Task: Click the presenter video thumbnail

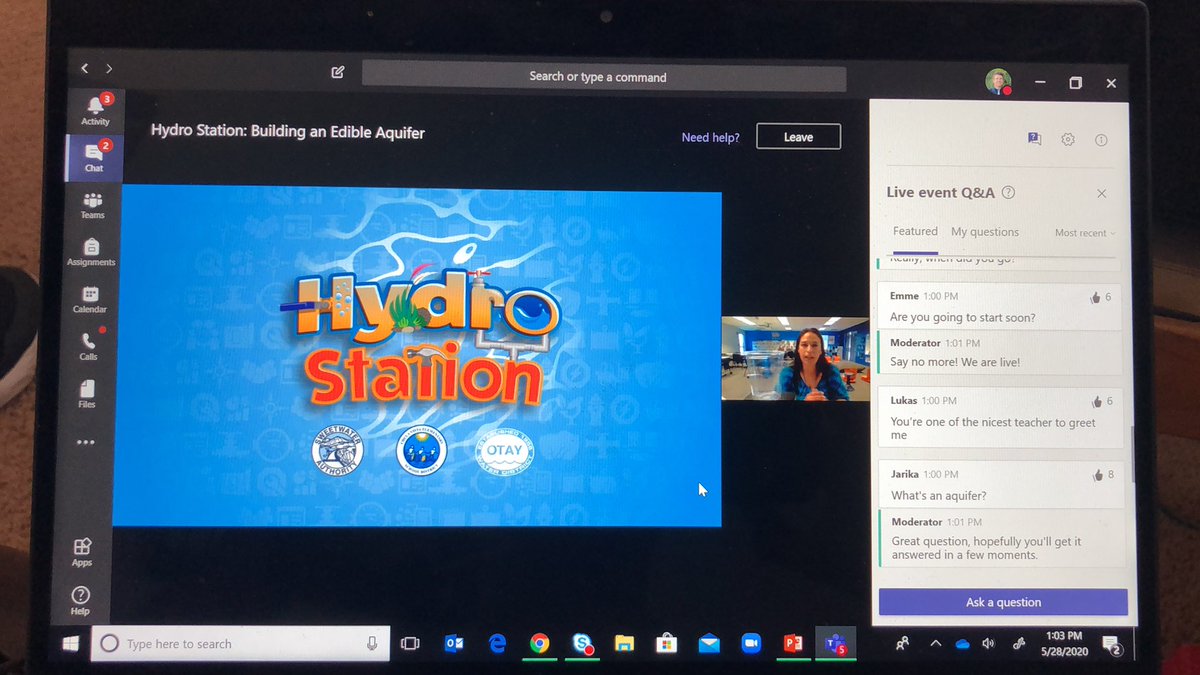Action: click(796, 359)
